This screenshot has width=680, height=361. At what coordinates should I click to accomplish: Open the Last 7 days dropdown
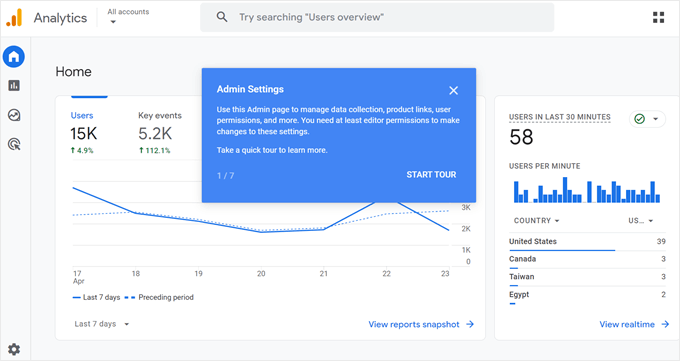pyautogui.click(x=102, y=324)
